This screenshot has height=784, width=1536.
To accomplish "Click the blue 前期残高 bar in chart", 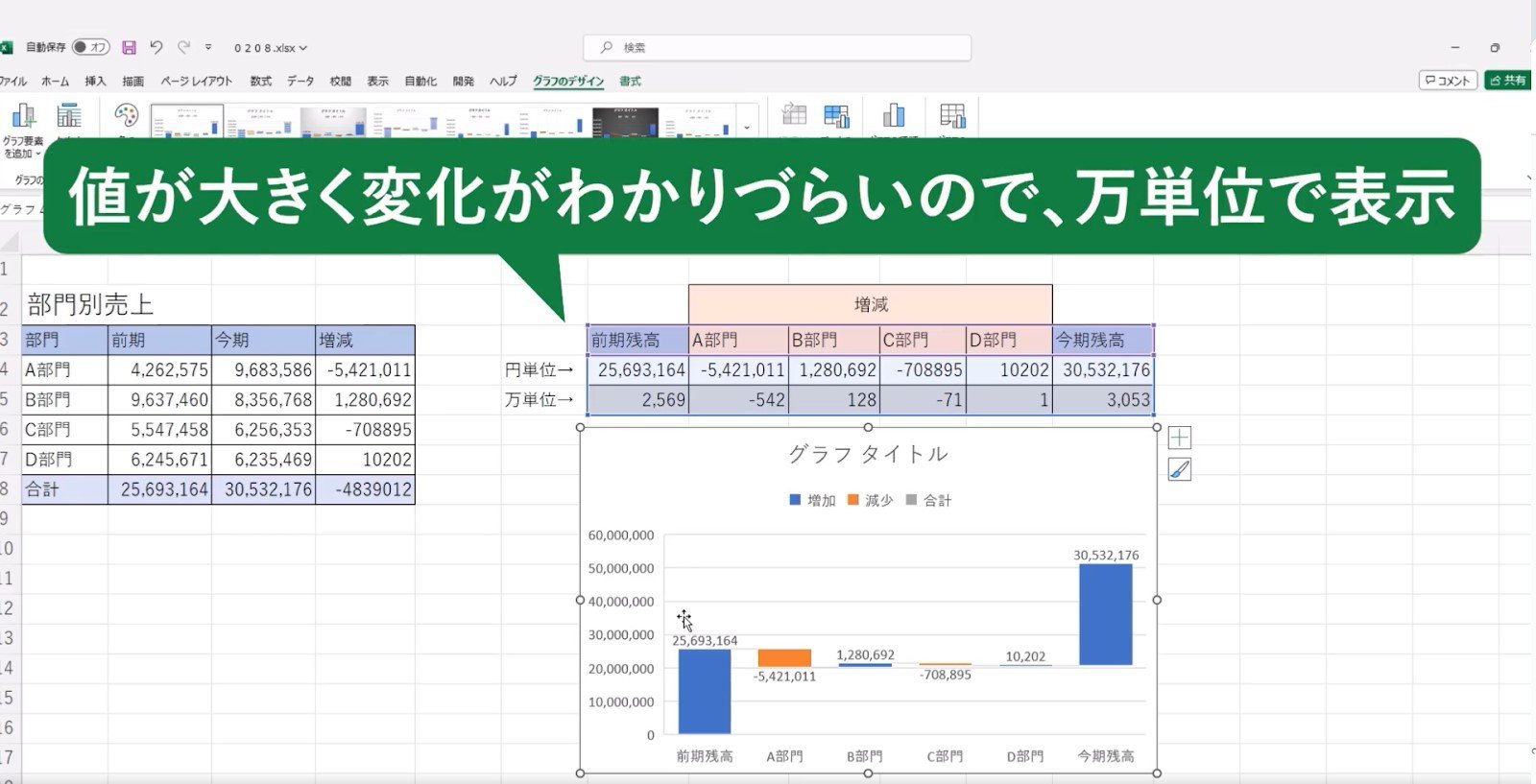I will point(705,692).
